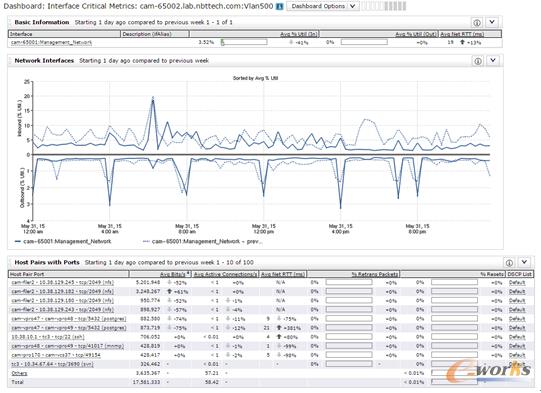Image resolution: width=541 pixels, height=393 pixels.
Task: Click the outbound utilization bar in Basic Information
Action: tap(364, 42)
